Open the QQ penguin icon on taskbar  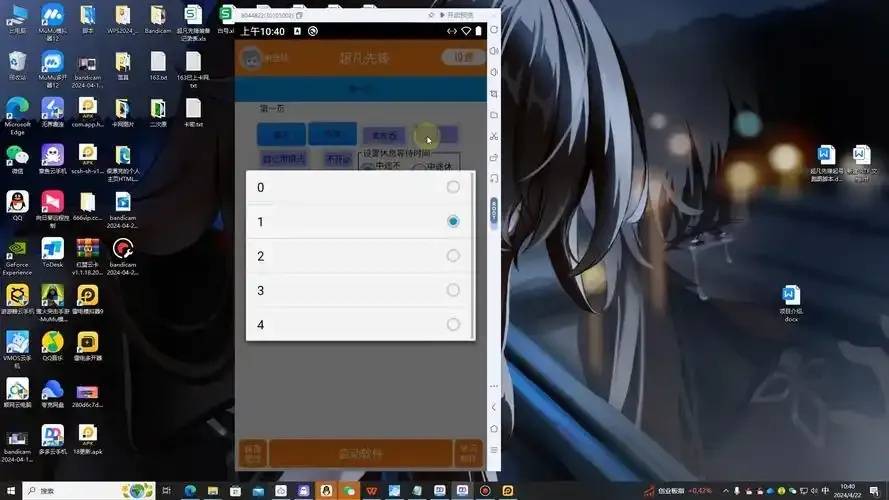[x=326, y=490]
